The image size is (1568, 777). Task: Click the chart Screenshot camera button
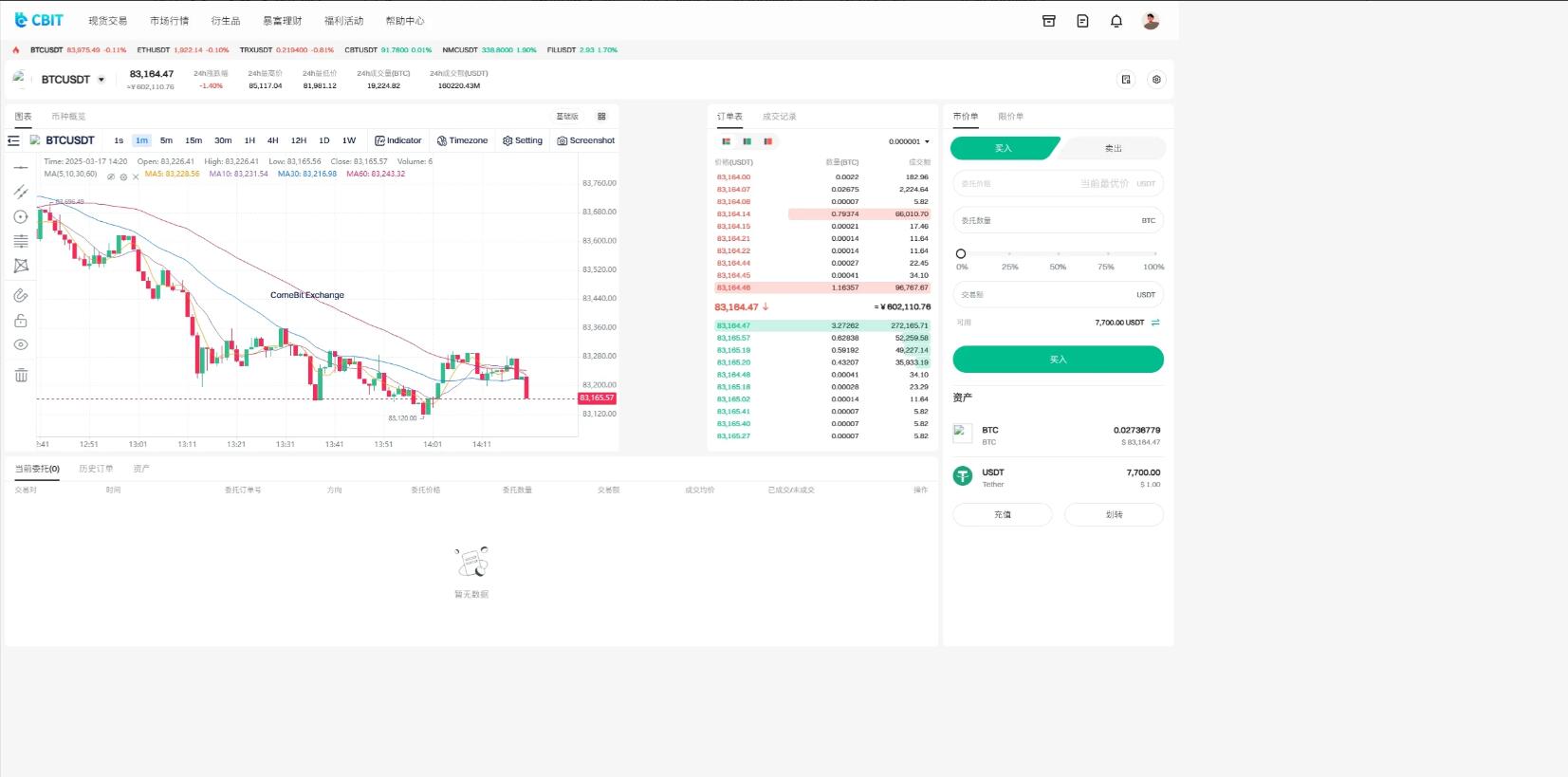[585, 140]
